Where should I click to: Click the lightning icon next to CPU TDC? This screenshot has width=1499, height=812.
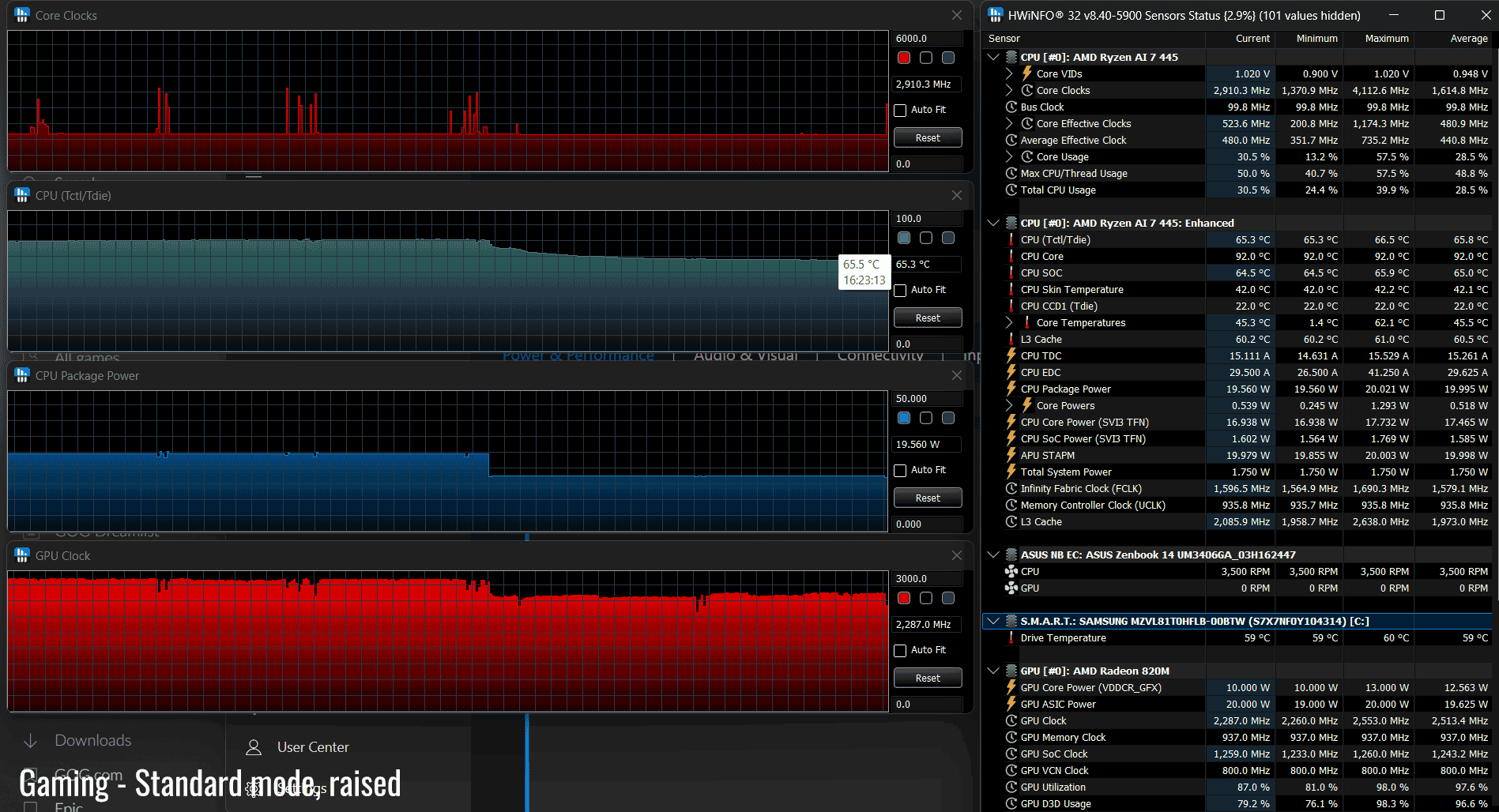(x=1011, y=355)
